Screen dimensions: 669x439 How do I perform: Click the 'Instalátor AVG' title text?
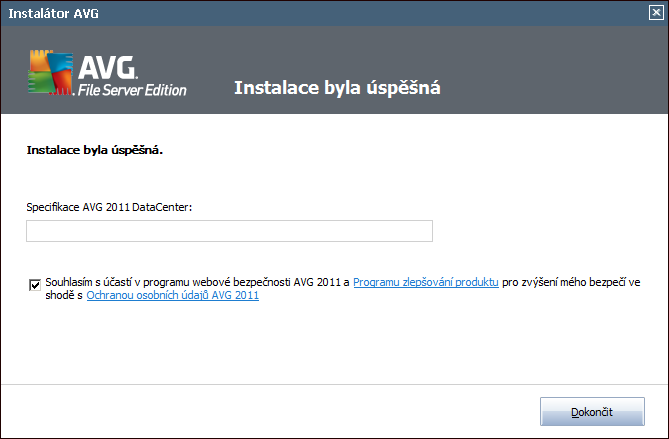53,14
